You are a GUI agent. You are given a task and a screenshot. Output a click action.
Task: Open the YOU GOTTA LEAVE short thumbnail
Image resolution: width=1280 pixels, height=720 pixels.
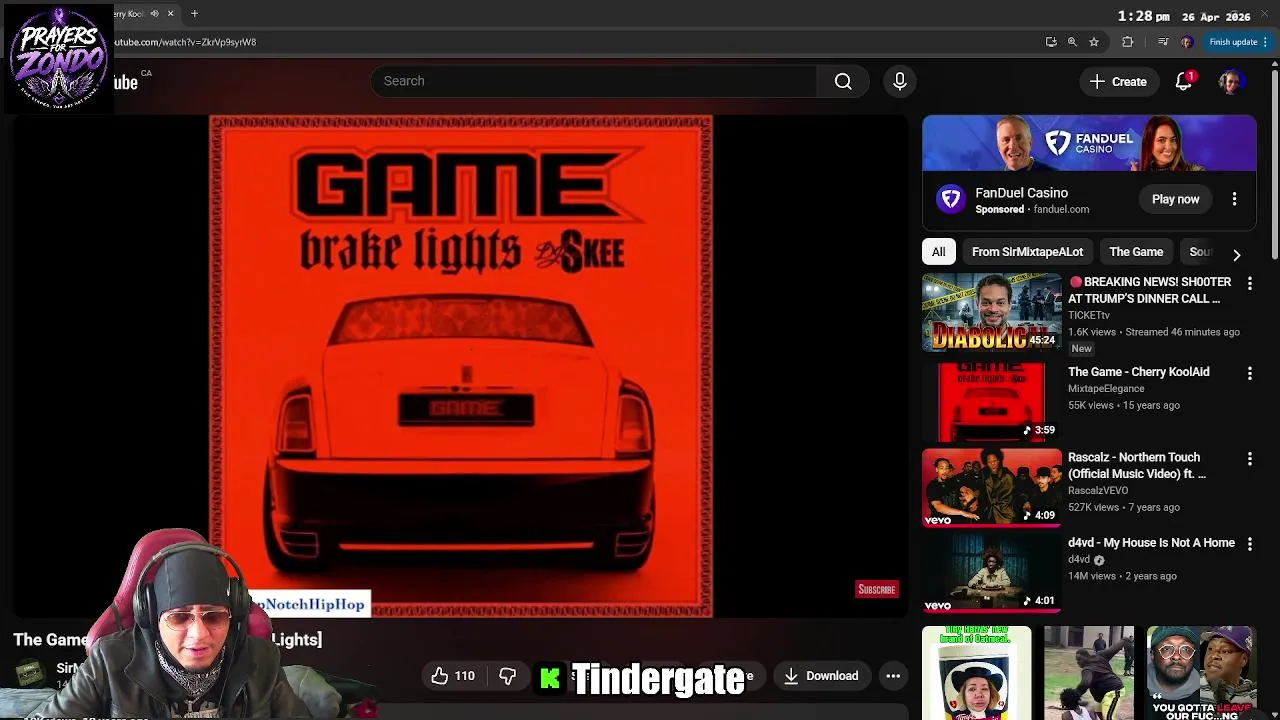click(1201, 673)
